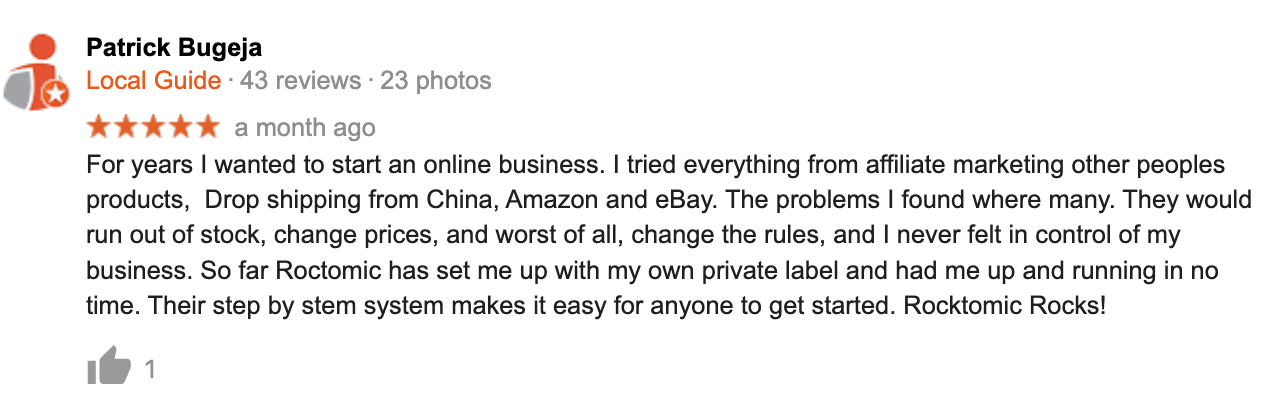1278x398 pixels.
Task: Click the "a month ago" timestamp
Action: click(x=305, y=128)
